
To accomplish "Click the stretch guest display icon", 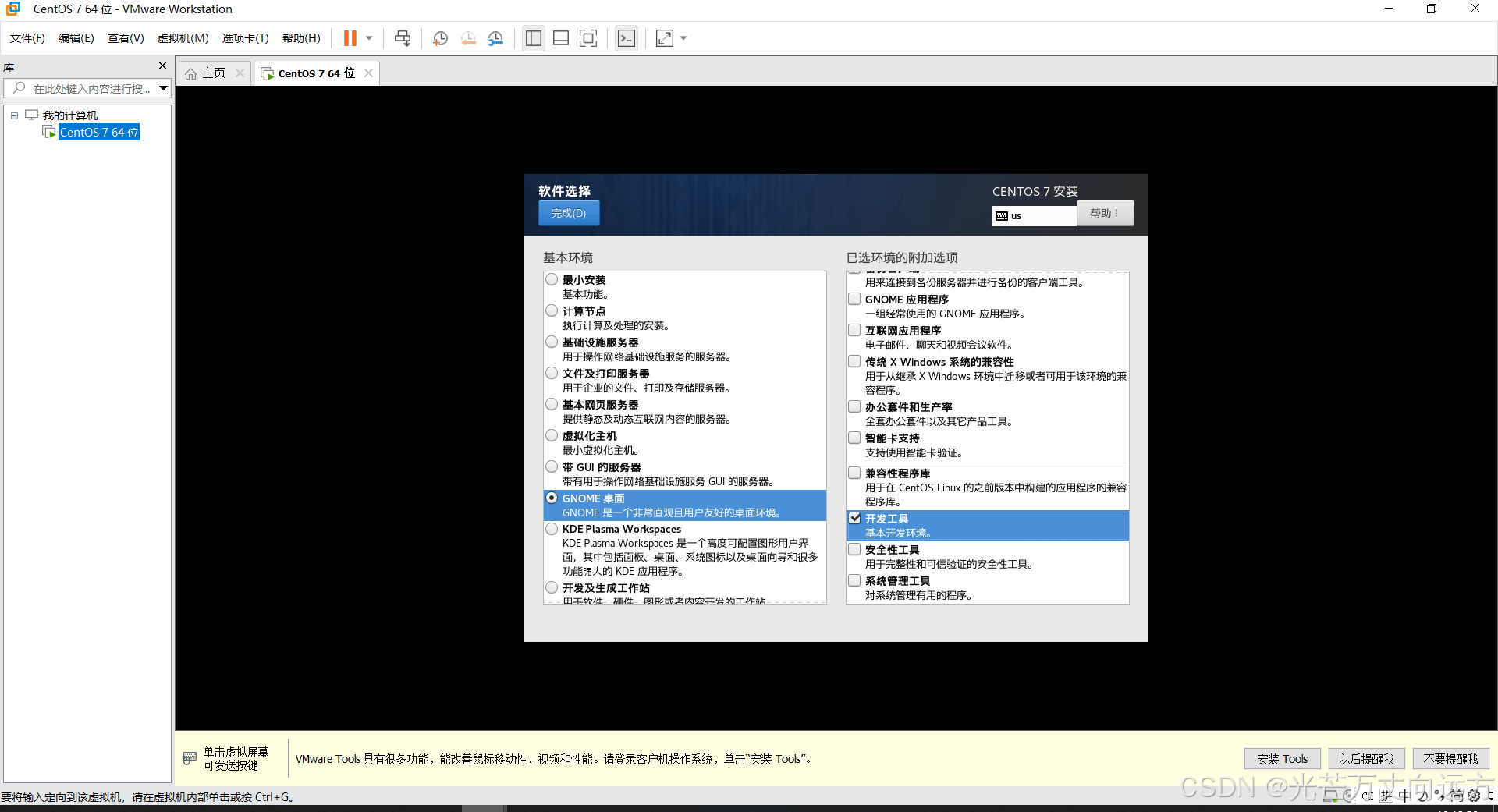I will [x=665, y=38].
